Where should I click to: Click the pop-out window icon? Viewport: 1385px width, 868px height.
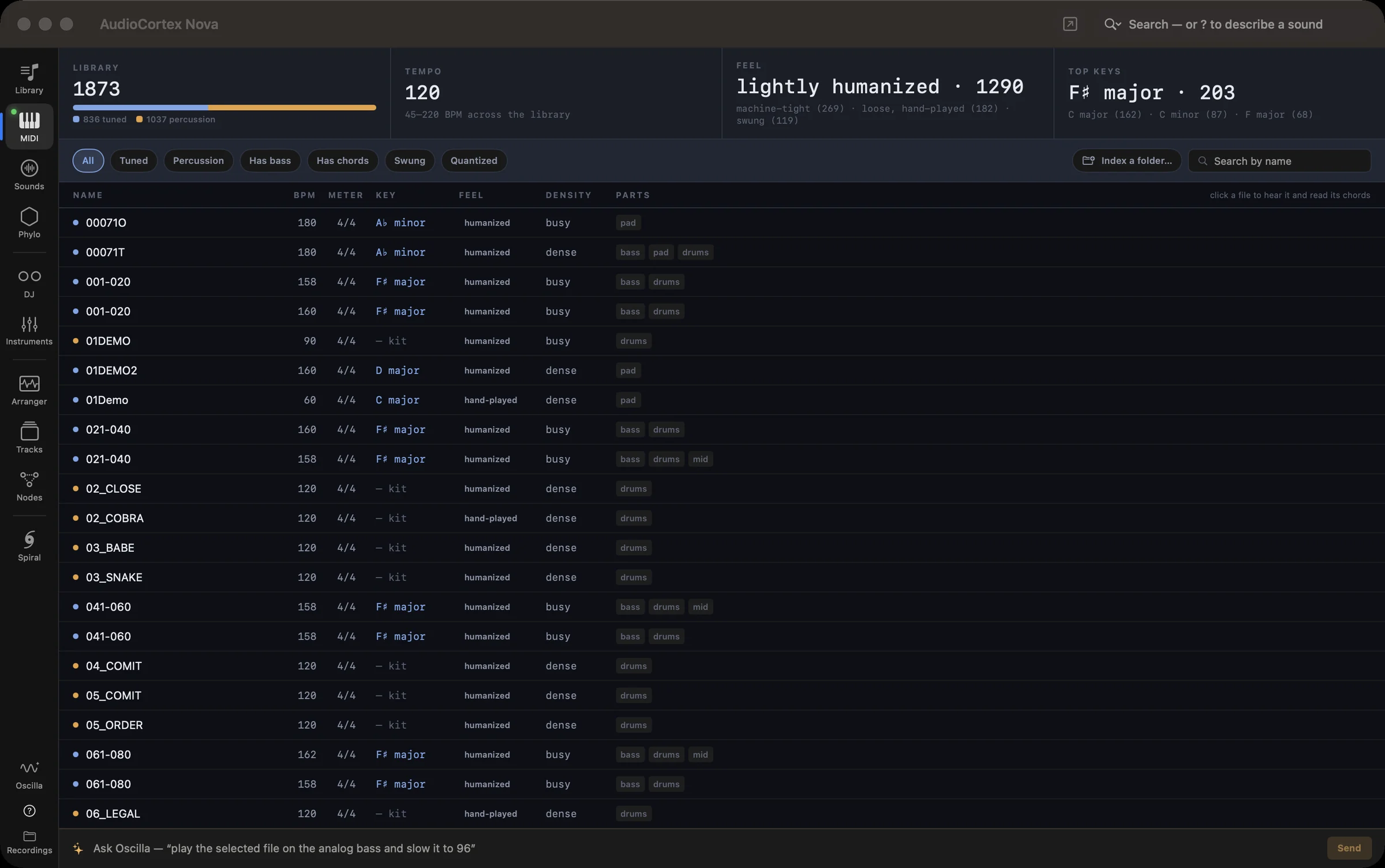1070,24
